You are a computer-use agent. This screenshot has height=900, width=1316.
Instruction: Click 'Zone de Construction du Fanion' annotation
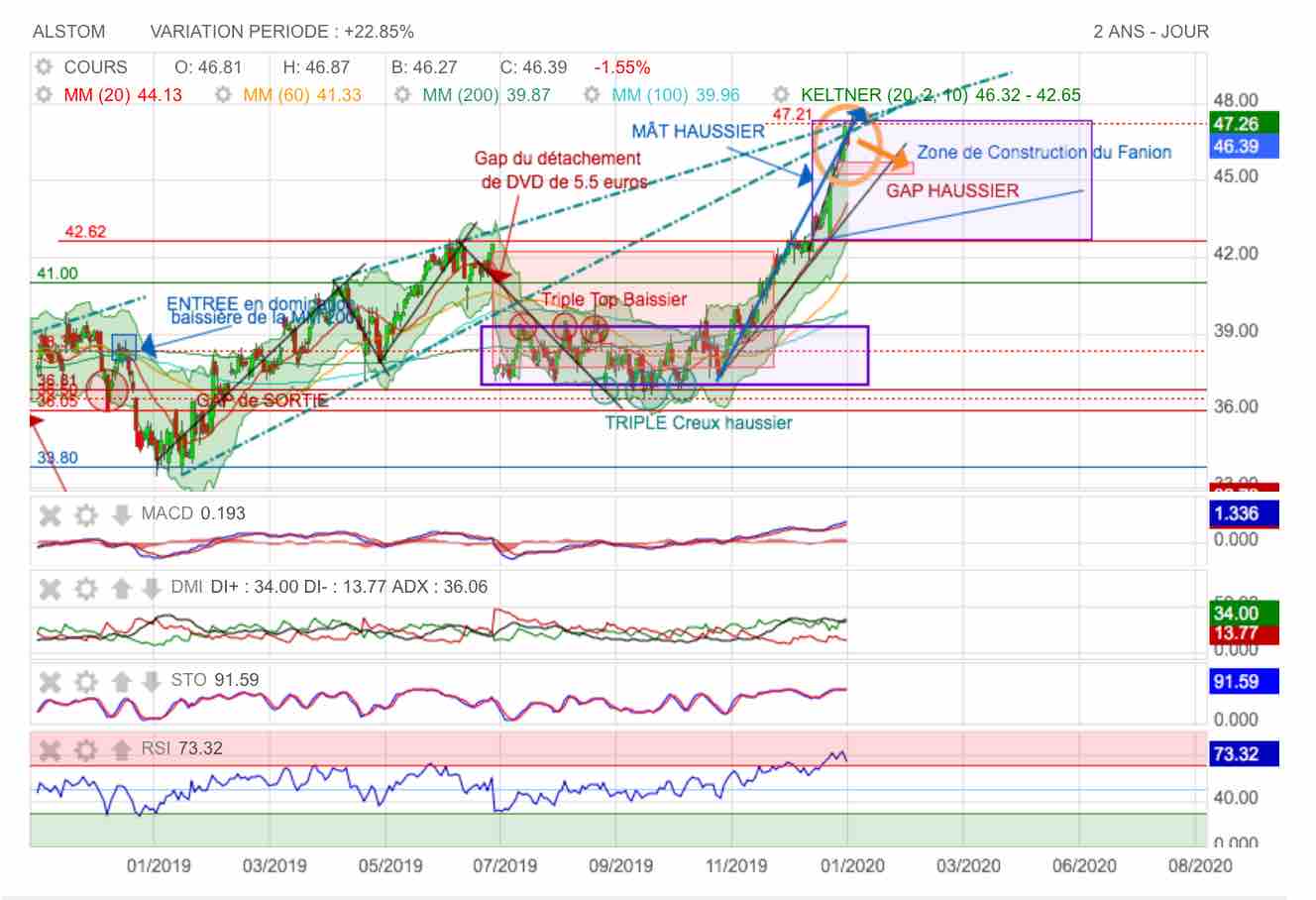coord(1044,152)
